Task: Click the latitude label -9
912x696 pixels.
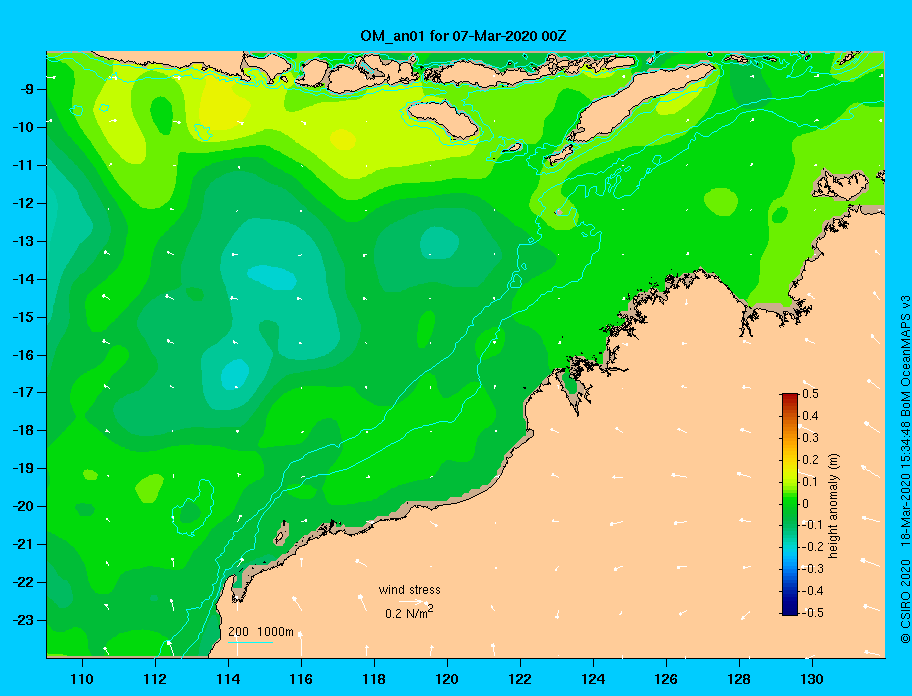Action: (26, 90)
